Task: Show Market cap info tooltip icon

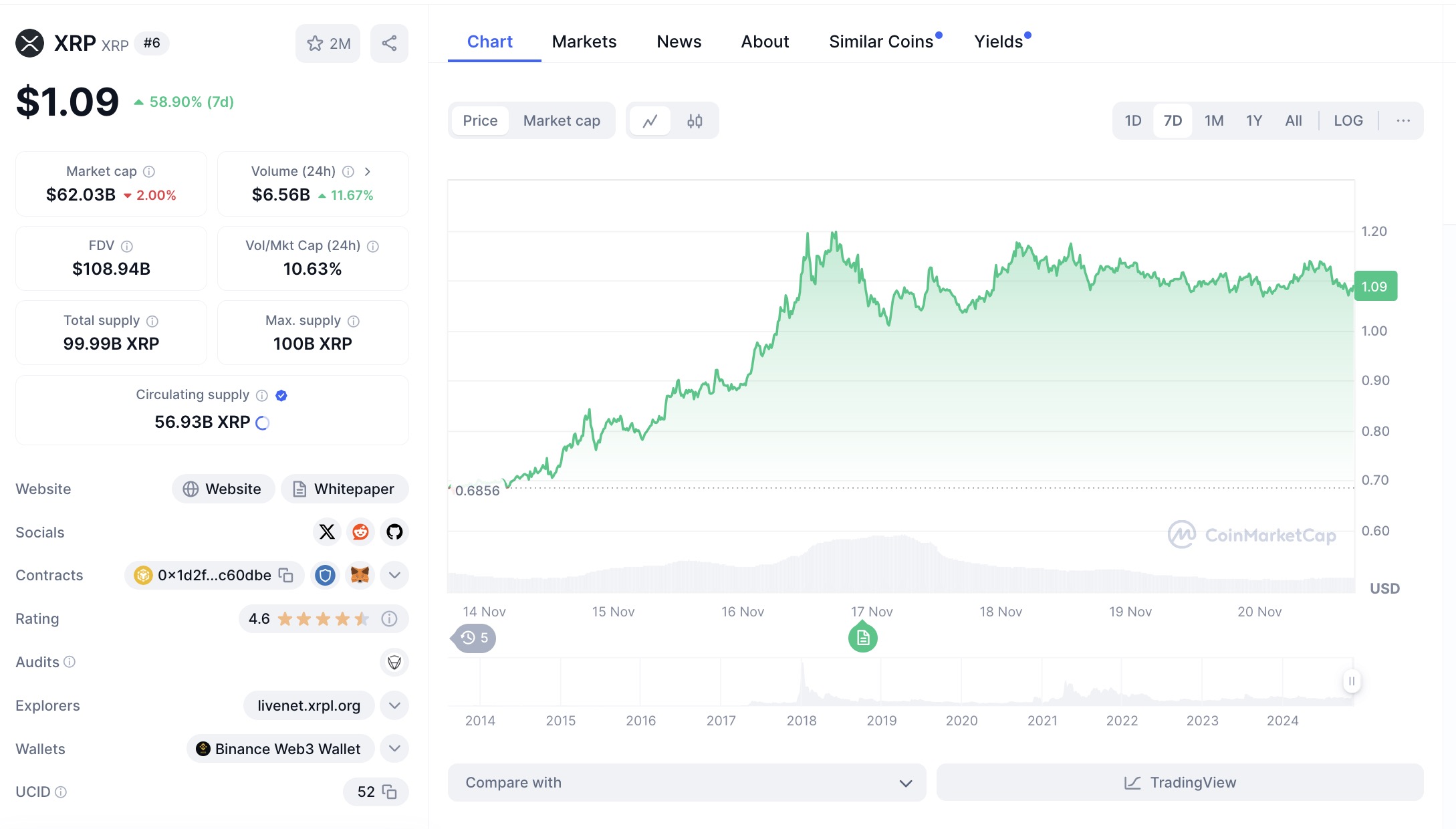Action: 149,172
